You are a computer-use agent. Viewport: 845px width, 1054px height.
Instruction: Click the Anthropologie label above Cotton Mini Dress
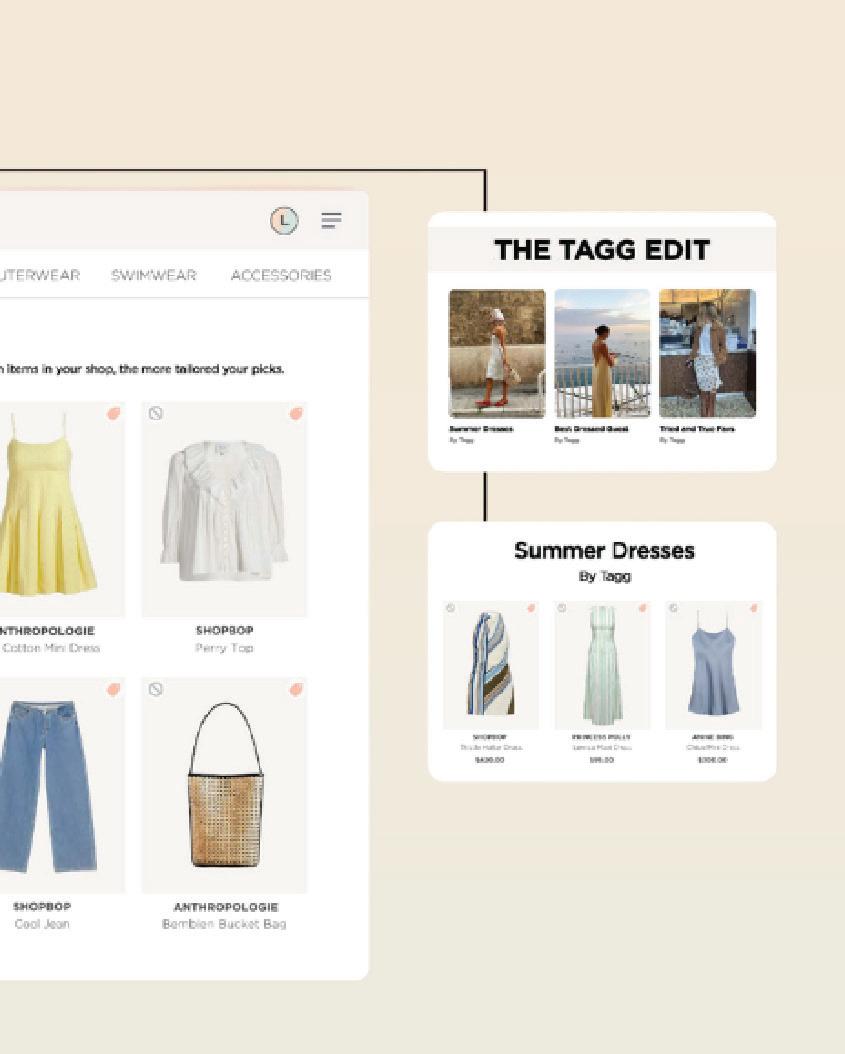47,631
